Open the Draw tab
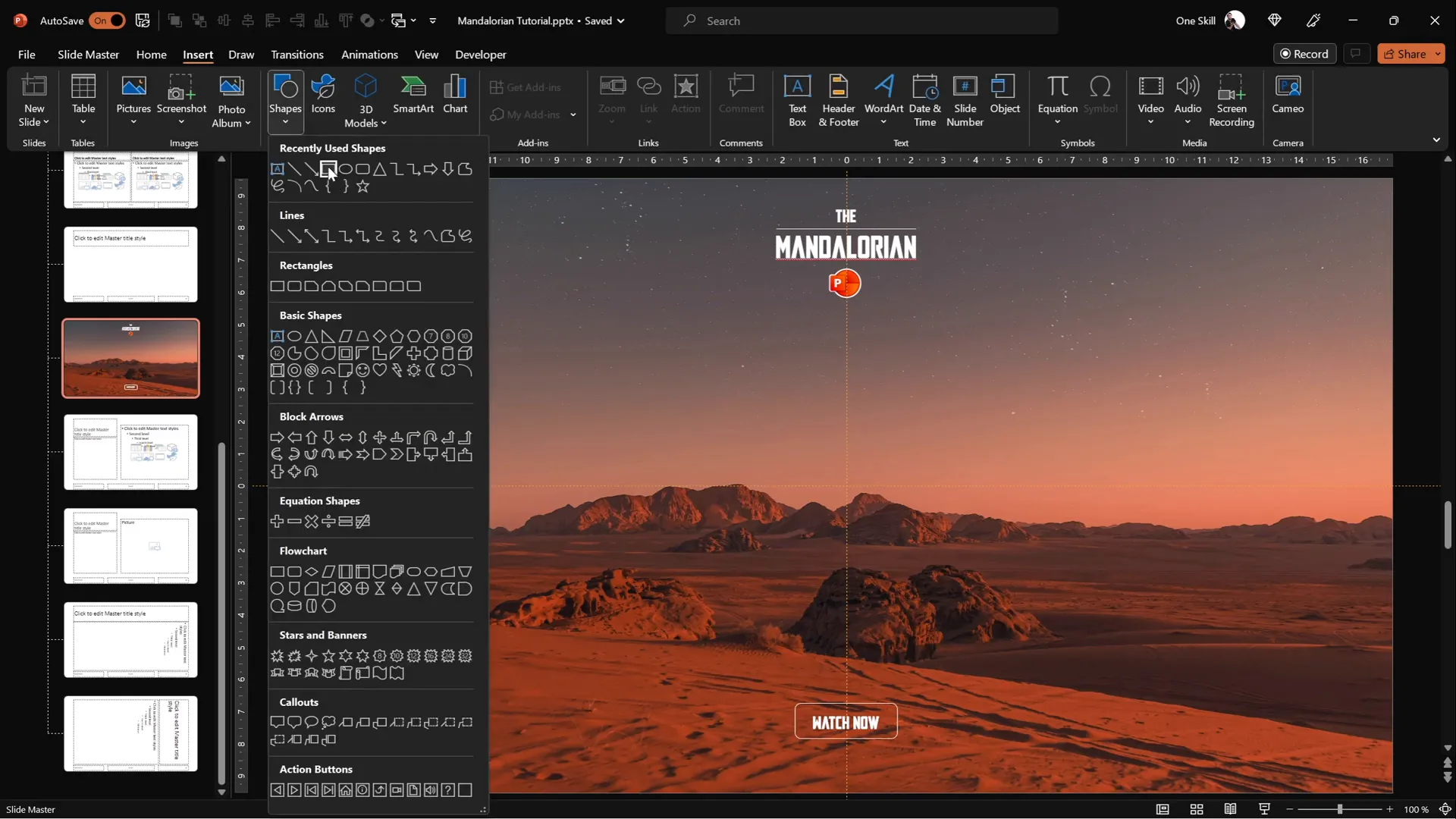This screenshot has width=1456, height=819. pyautogui.click(x=241, y=55)
